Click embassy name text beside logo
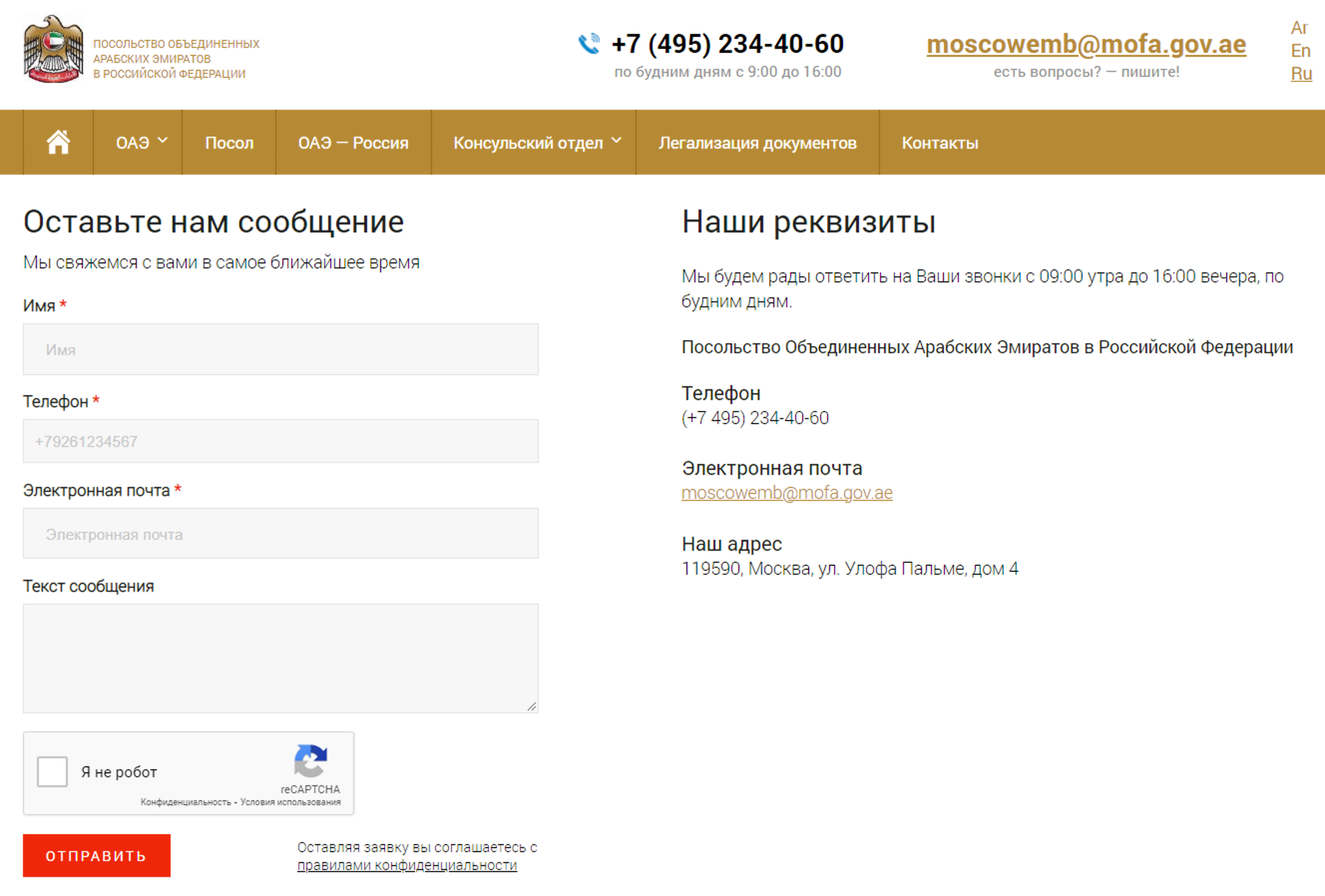Image resolution: width=1325 pixels, height=896 pixels. click(x=176, y=59)
